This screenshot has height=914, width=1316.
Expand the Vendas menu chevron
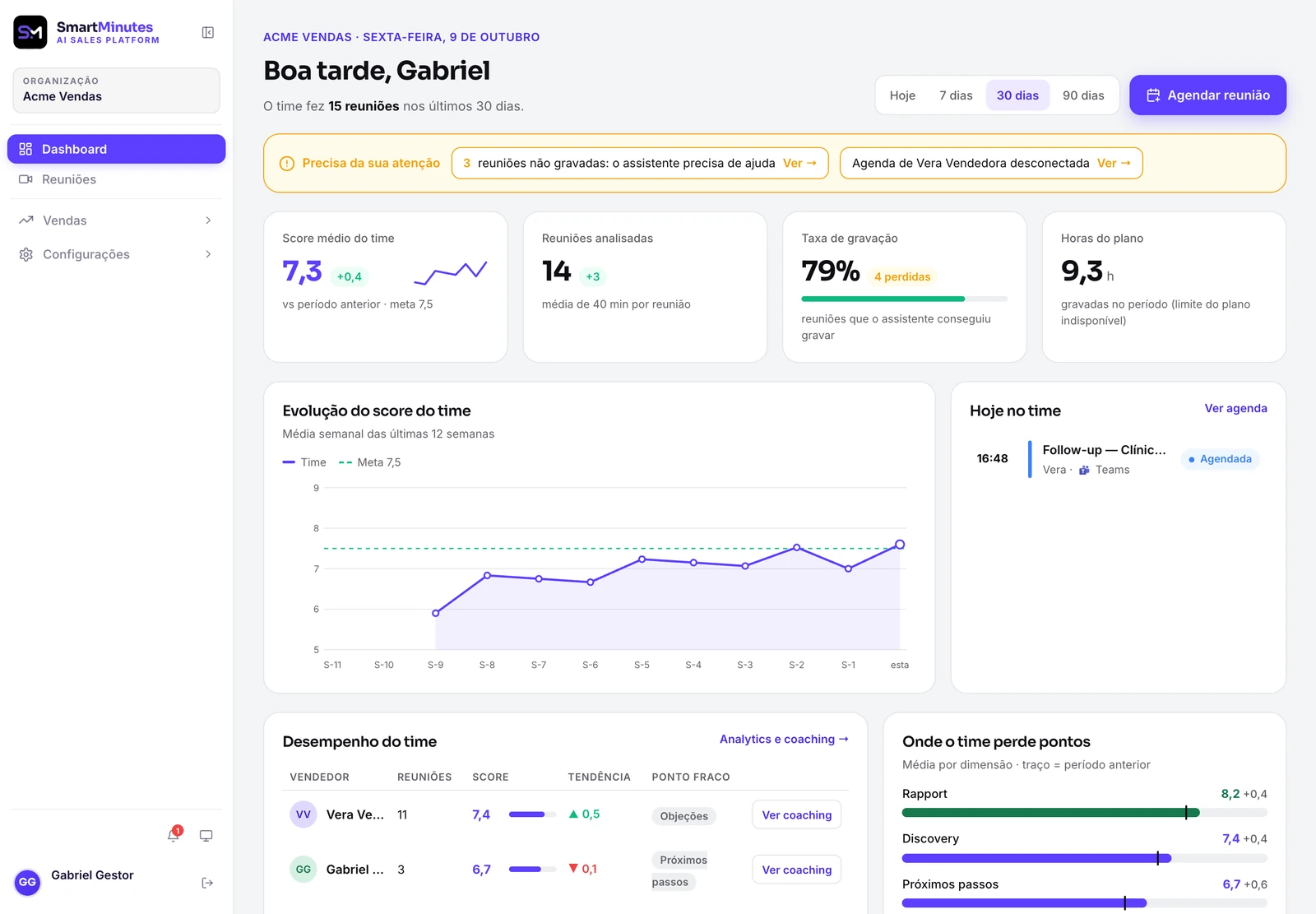coord(208,220)
